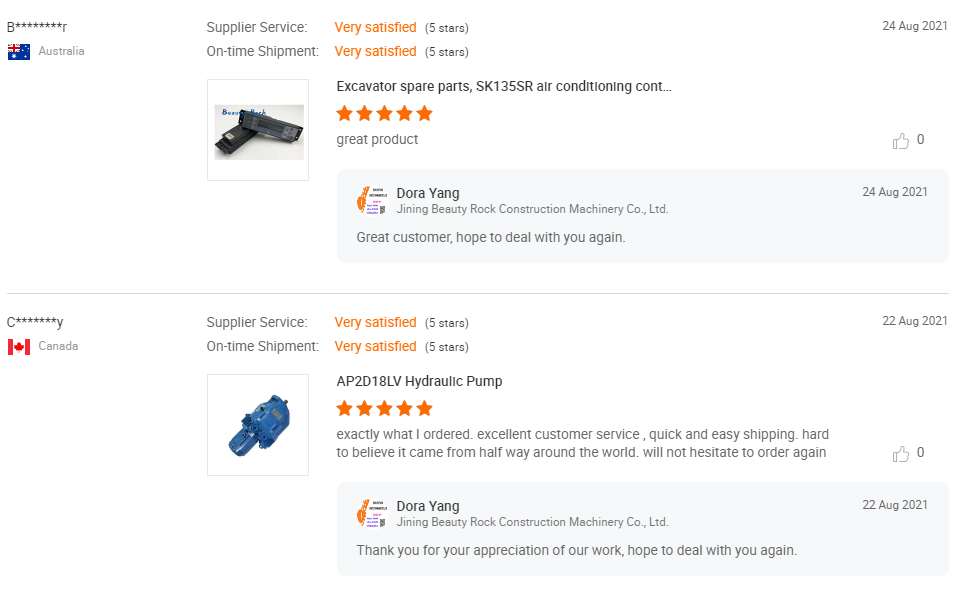Click the company name in the 24 Aug reply
This screenshot has height=594, width=974.
pyautogui.click(x=532, y=209)
